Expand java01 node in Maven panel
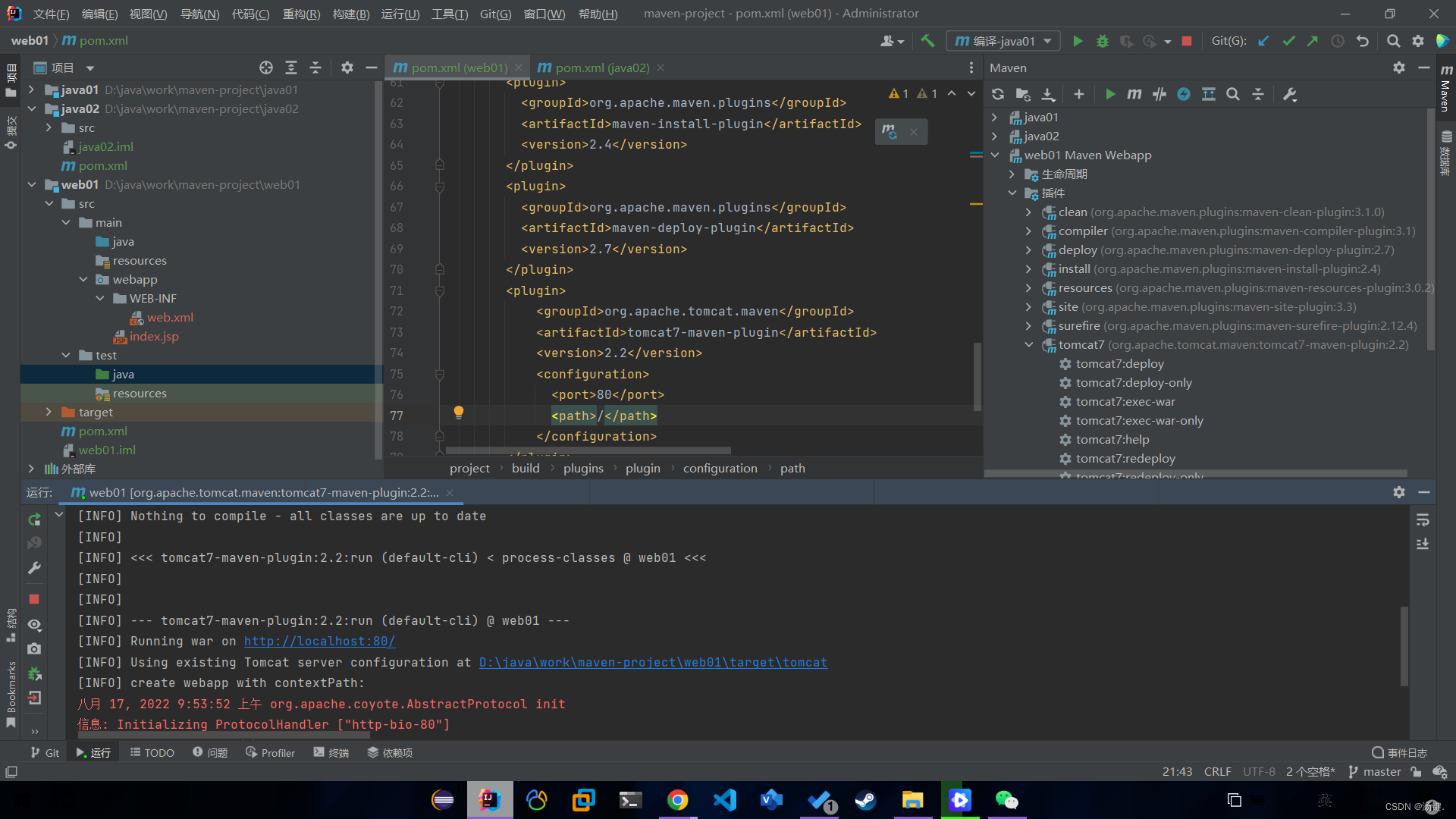The width and height of the screenshot is (1456, 819). (x=995, y=118)
